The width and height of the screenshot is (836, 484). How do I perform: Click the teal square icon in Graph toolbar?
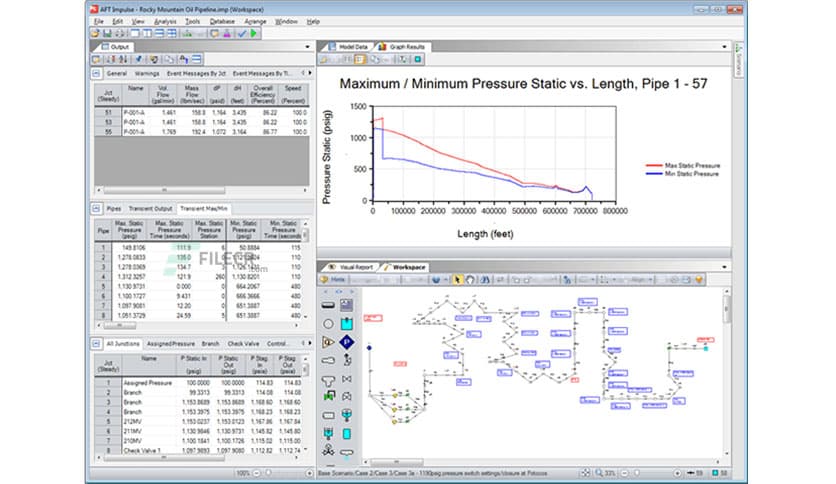(x=417, y=59)
